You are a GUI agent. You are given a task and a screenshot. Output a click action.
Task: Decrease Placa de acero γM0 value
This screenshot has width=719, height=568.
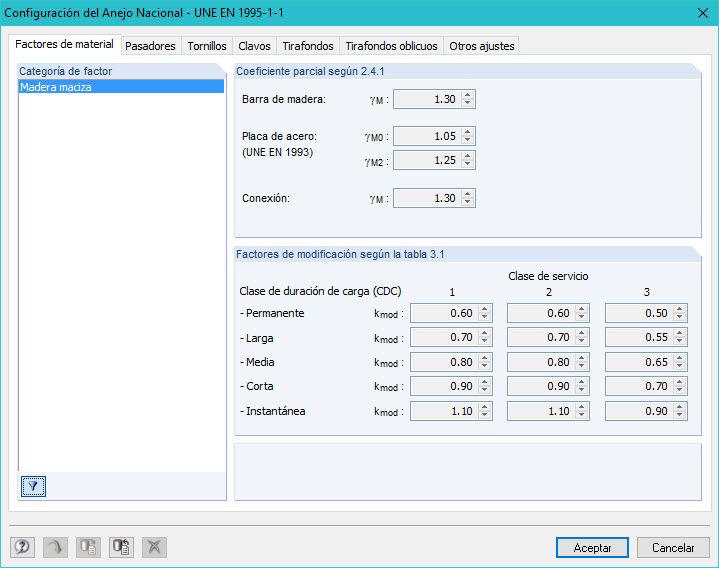[467, 140]
